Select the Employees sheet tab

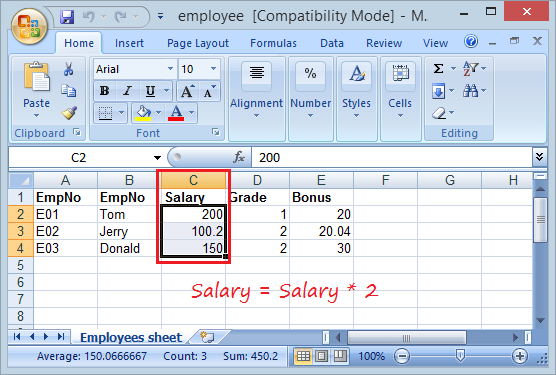[x=131, y=337]
